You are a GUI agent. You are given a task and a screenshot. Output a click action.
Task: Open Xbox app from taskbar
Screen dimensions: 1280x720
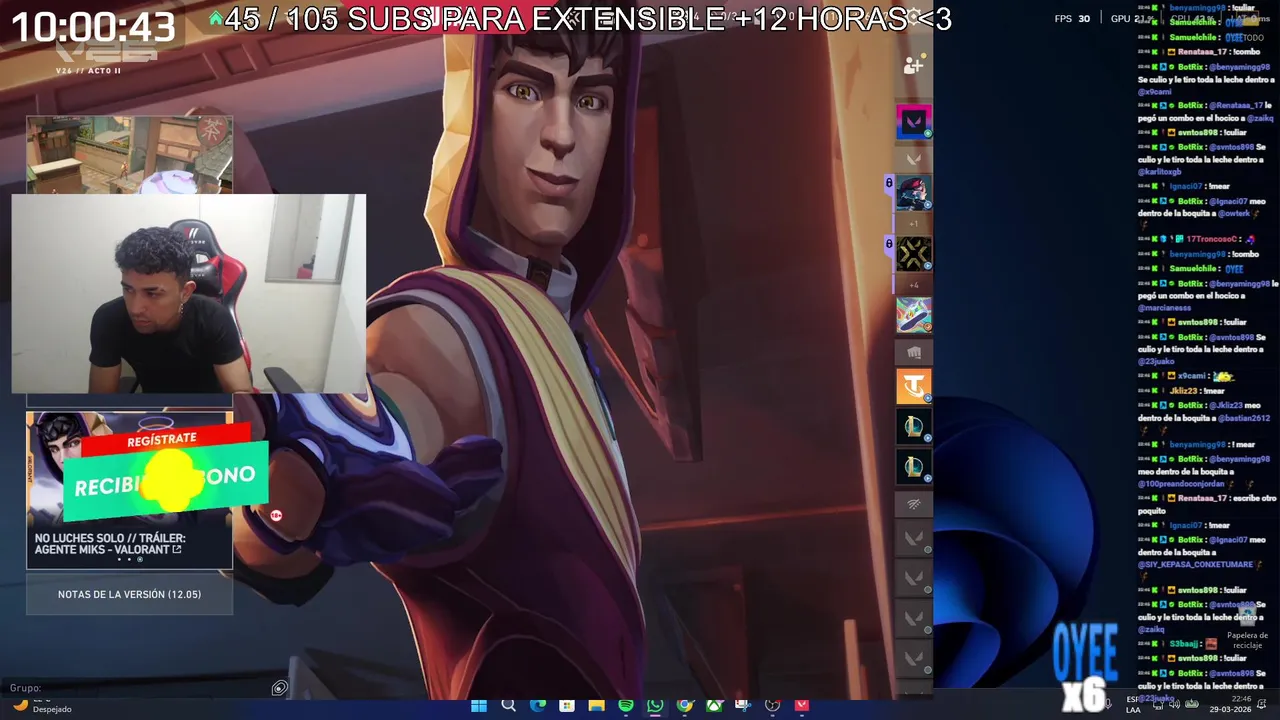(714, 706)
